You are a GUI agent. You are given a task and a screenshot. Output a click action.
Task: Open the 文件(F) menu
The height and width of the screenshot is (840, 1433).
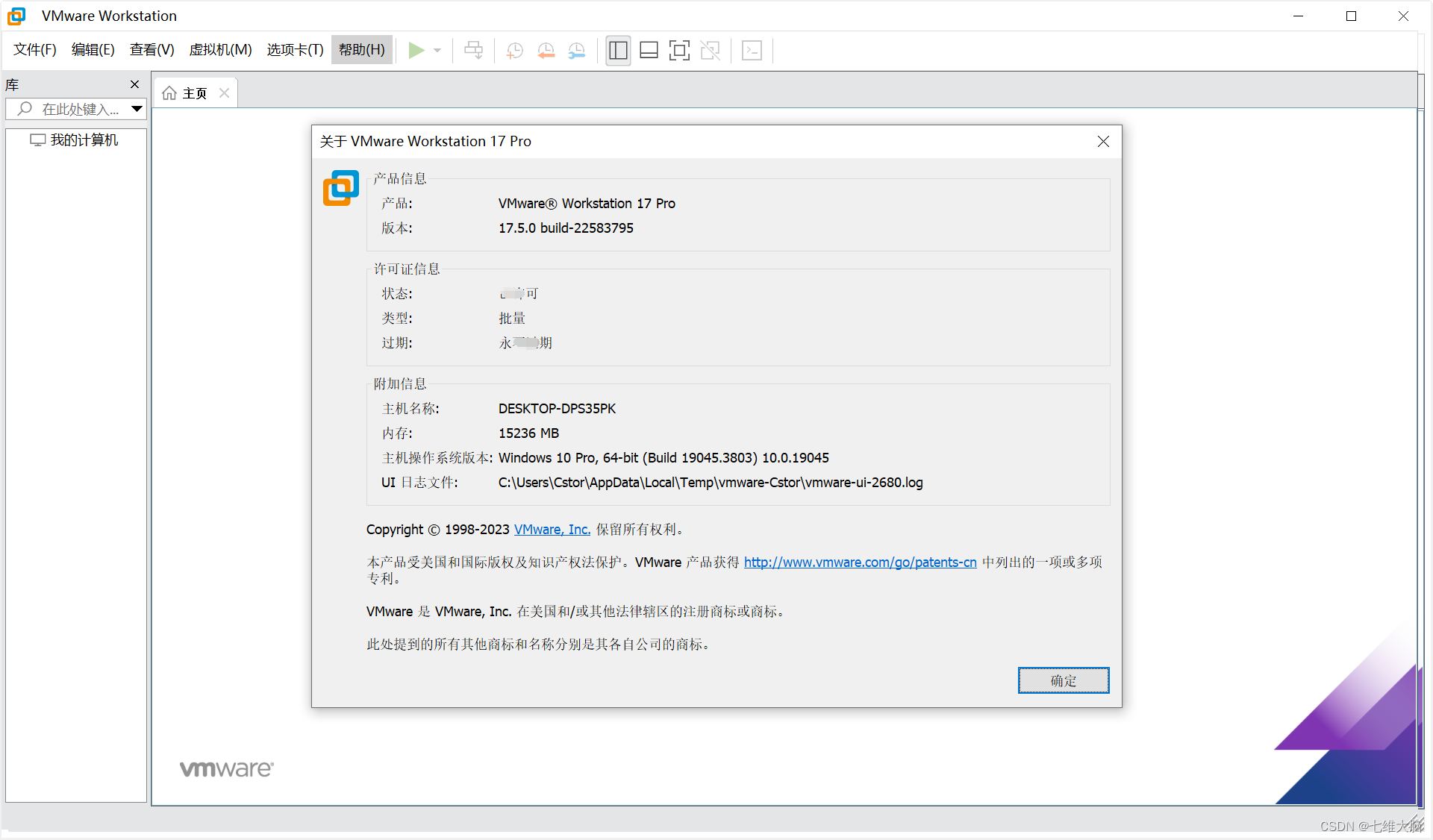click(x=35, y=50)
